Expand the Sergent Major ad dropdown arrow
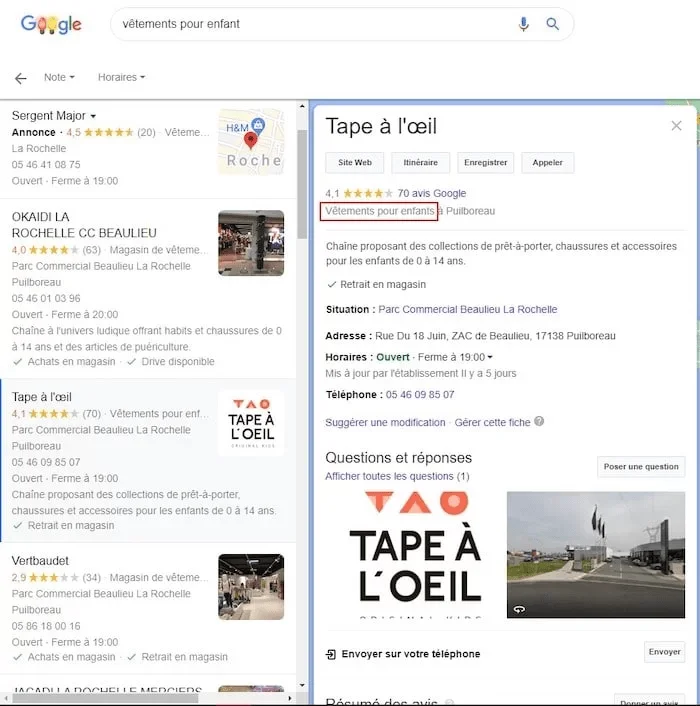Screen dimensions: 700x706 tap(93, 116)
